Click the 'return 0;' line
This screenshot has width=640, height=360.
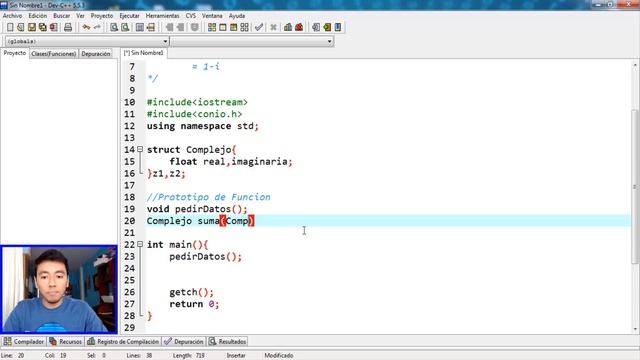click(x=194, y=304)
